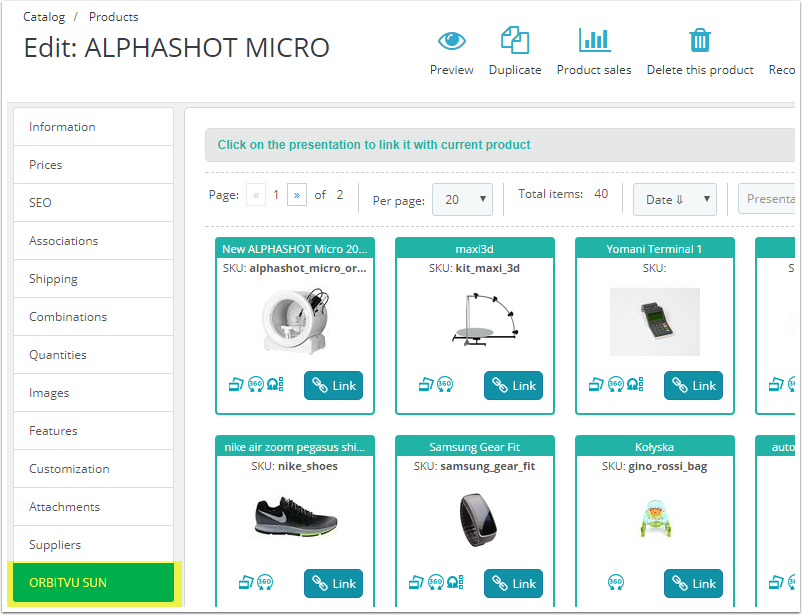Viewport: 802px width, 615px height.
Task: Click tour icon on Yomani Terminal 1 card
Action: [635, 384]
